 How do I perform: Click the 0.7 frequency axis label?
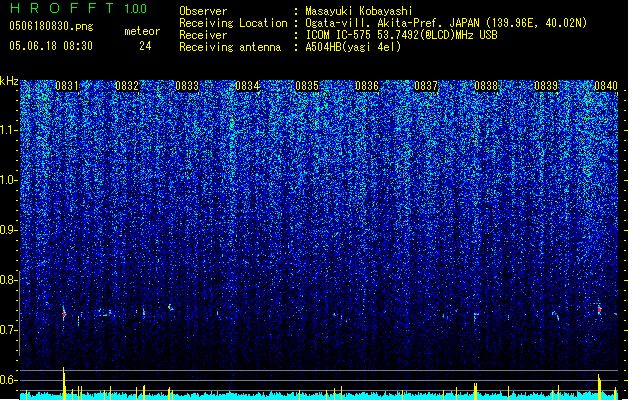click(7, 330)
